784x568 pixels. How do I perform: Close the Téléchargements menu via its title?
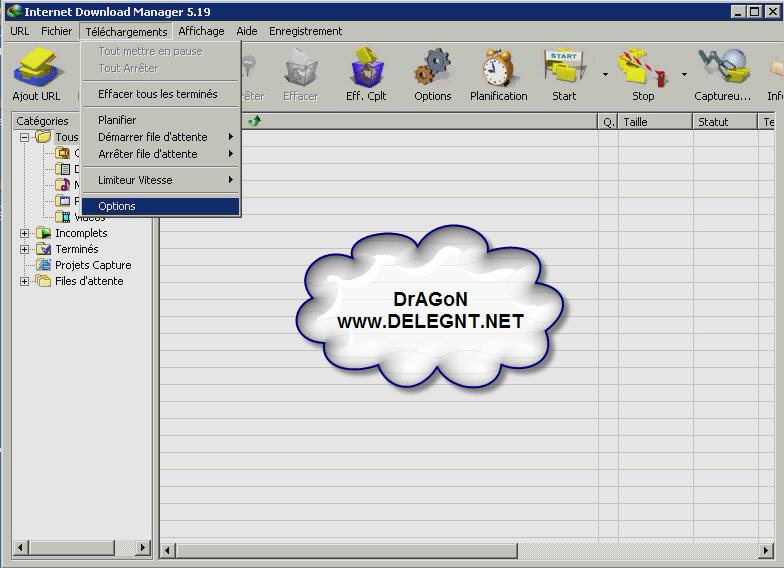tap(126, 32)
